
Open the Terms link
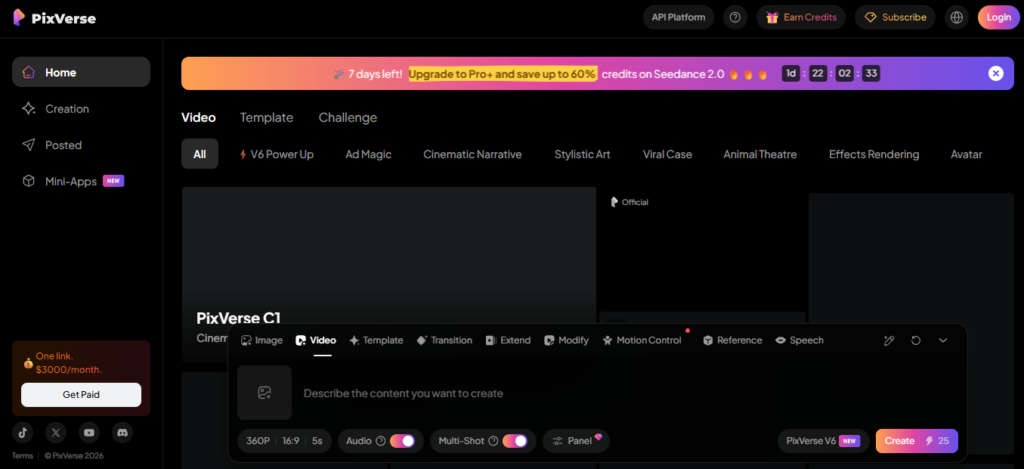(x=22, y=456)
